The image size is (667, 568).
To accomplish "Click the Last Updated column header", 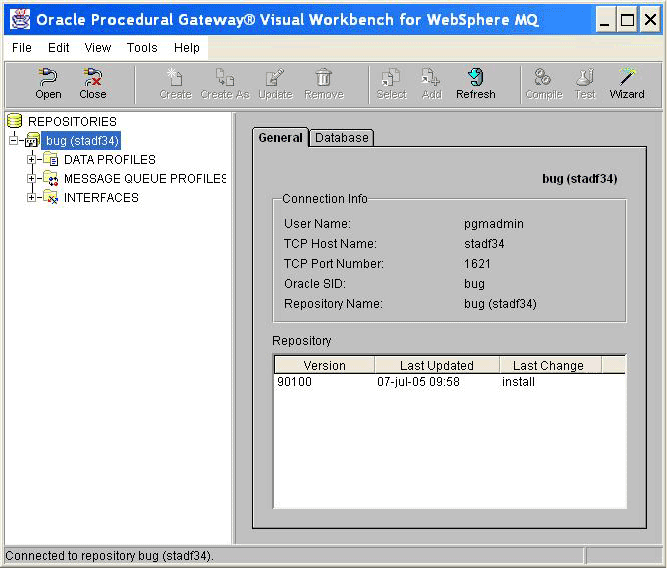I will click(x=436, y=365).
